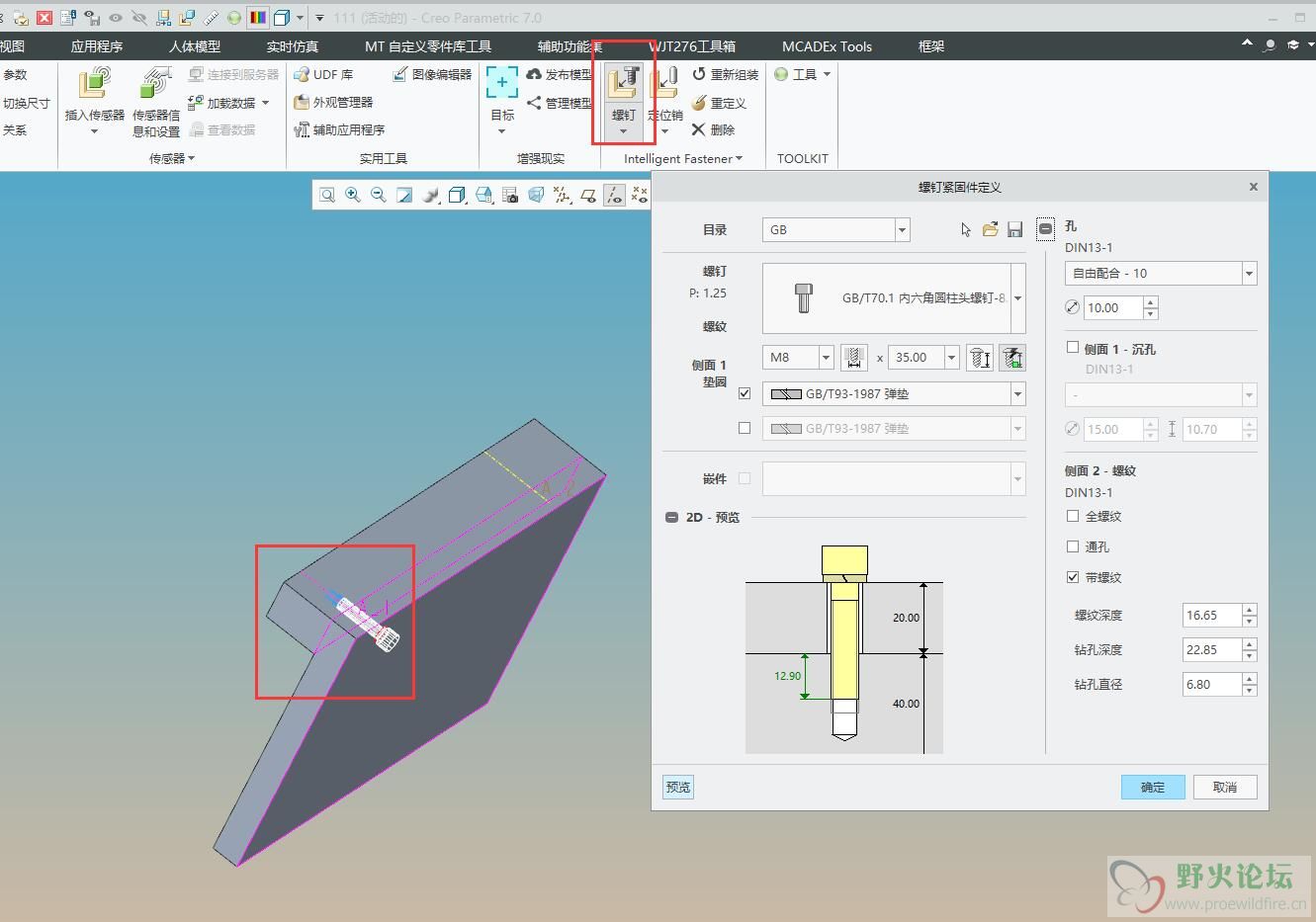Check the 全螺纹 full thread checkbox
Viewport: 1316px width, 922px height.
point(1073,516)
